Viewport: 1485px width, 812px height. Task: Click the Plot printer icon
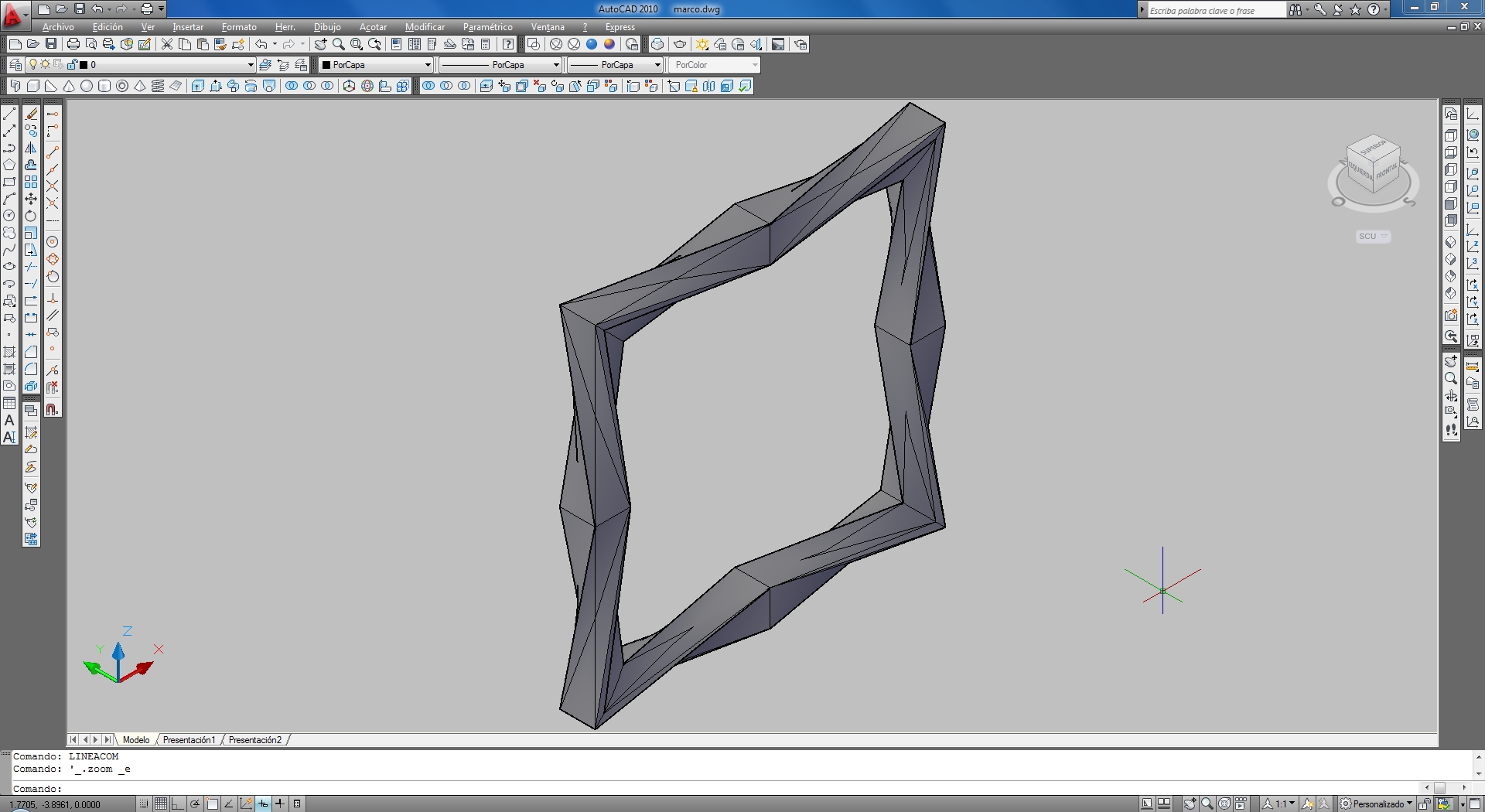click(x=73, y=44)
